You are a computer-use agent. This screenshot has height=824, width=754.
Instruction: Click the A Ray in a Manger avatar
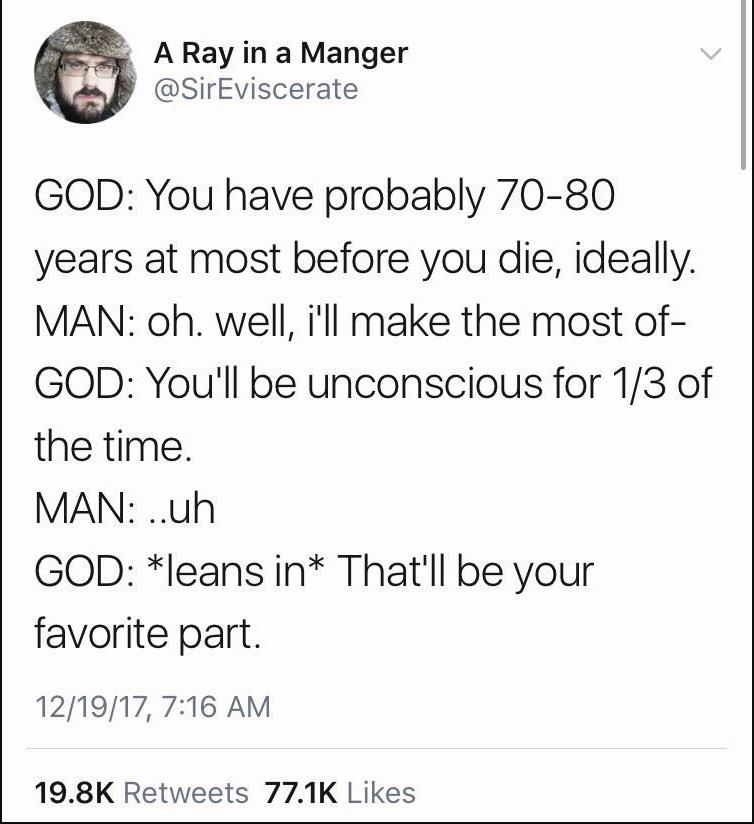(x=87, y=74)
